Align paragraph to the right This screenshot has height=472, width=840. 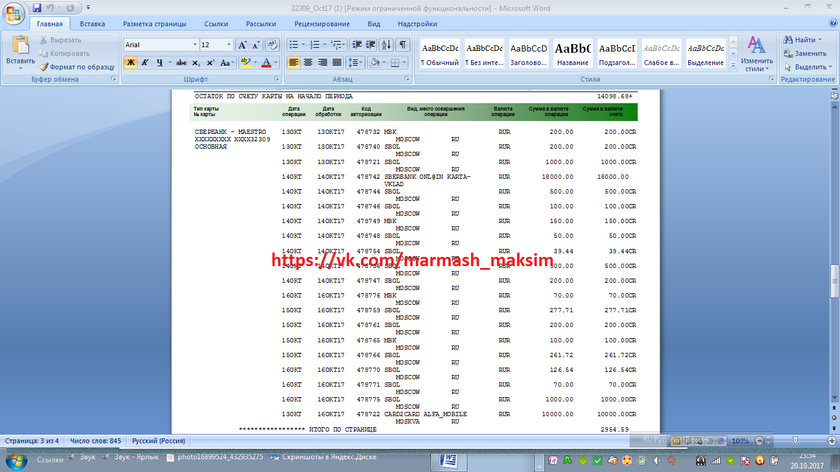[322, 63]
